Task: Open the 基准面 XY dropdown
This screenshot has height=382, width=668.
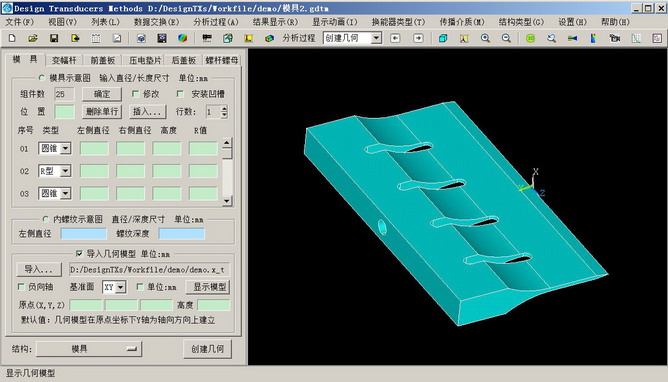Action: tap(121, 287)
